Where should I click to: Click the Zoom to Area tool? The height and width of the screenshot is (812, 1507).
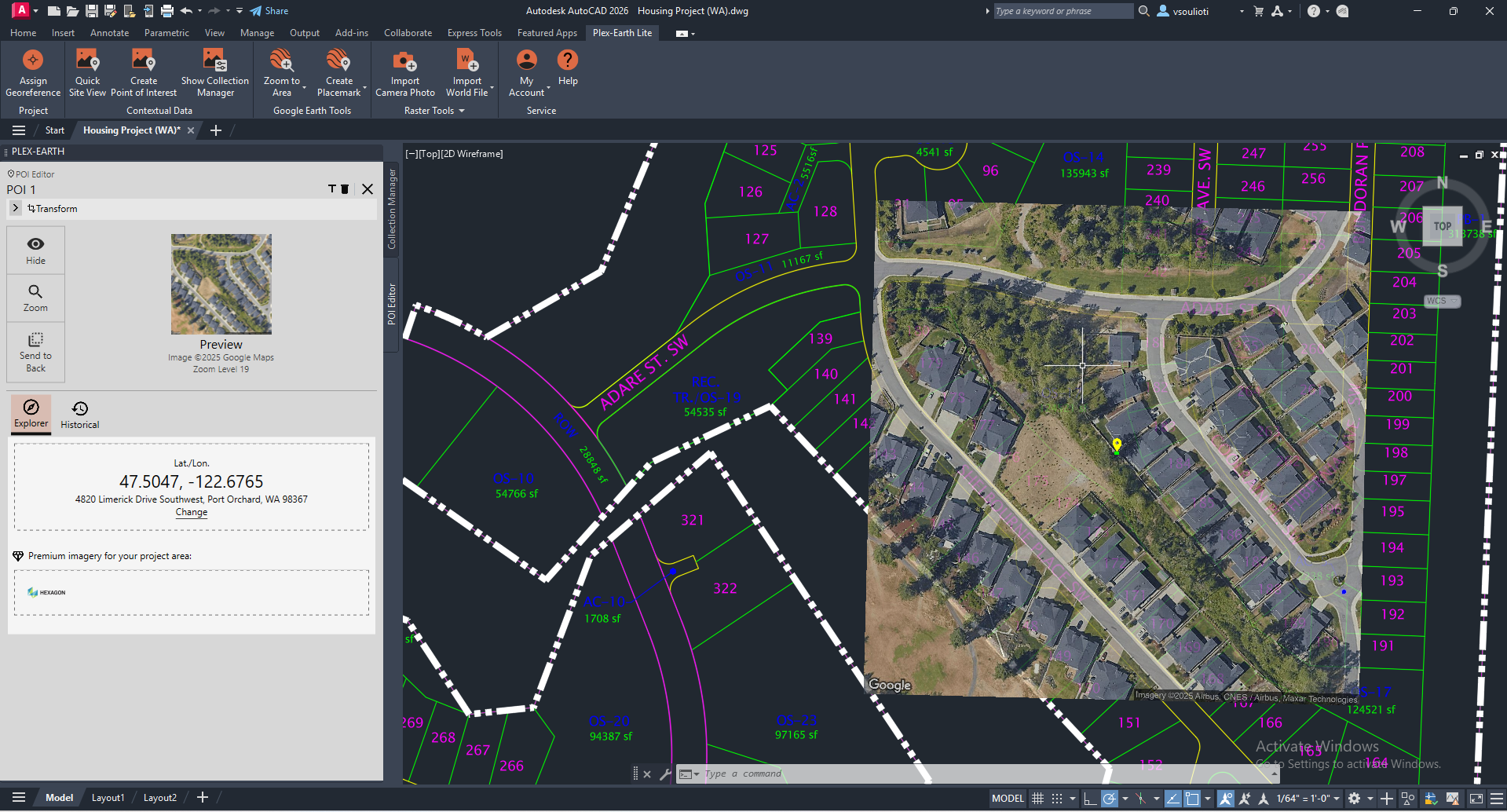[x=282, y=73]
